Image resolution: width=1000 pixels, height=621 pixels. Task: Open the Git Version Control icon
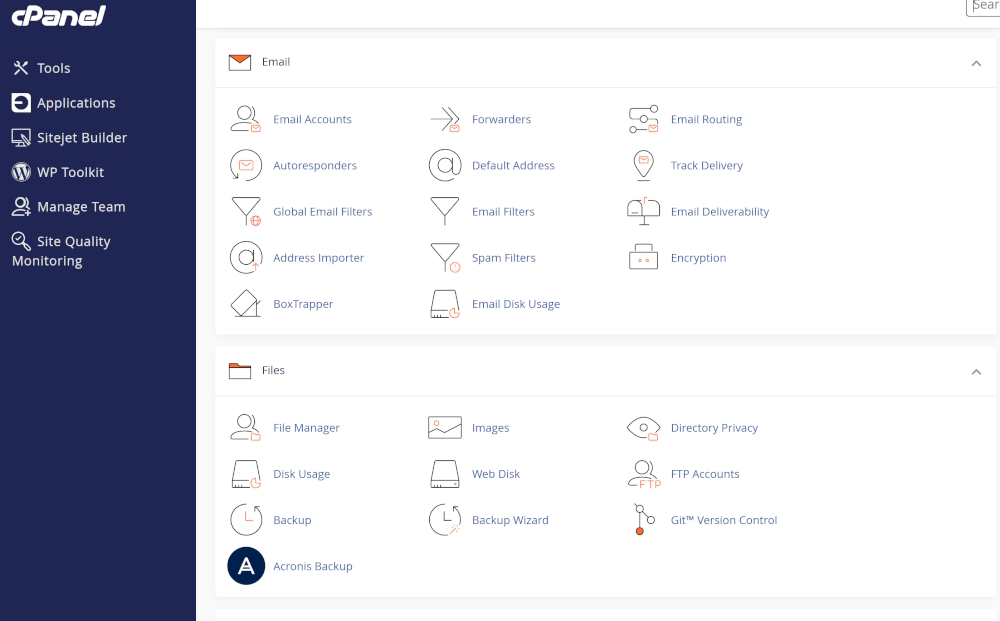[643, 520]
